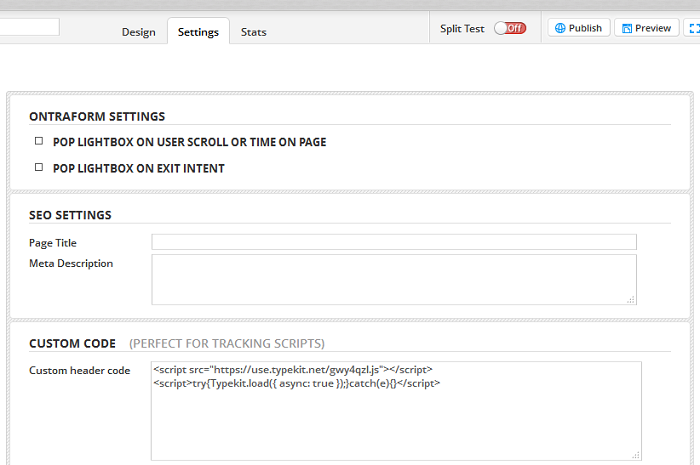The image size is (700, 465).
Task: Click the 'Meta Description' label
Action: point(71,263)
